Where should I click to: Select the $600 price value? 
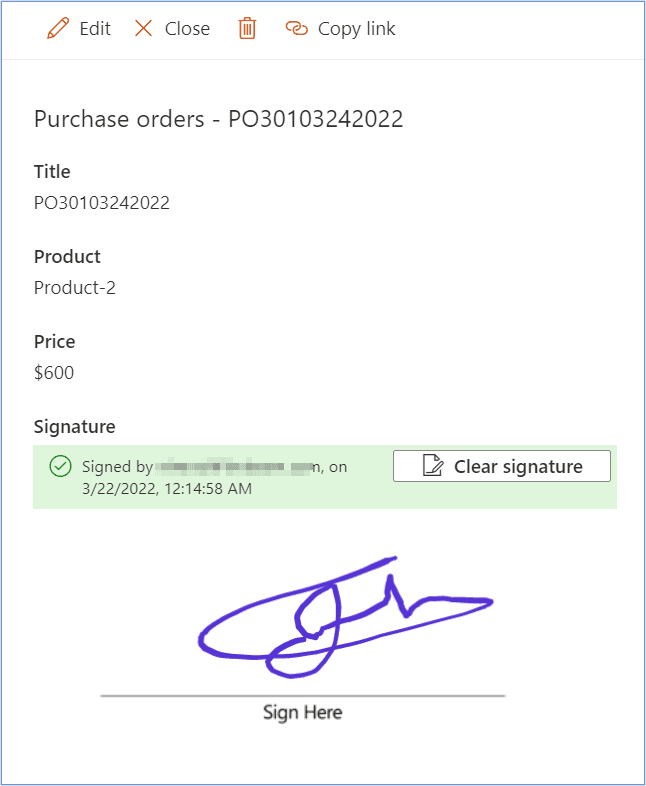pos(54,373)
